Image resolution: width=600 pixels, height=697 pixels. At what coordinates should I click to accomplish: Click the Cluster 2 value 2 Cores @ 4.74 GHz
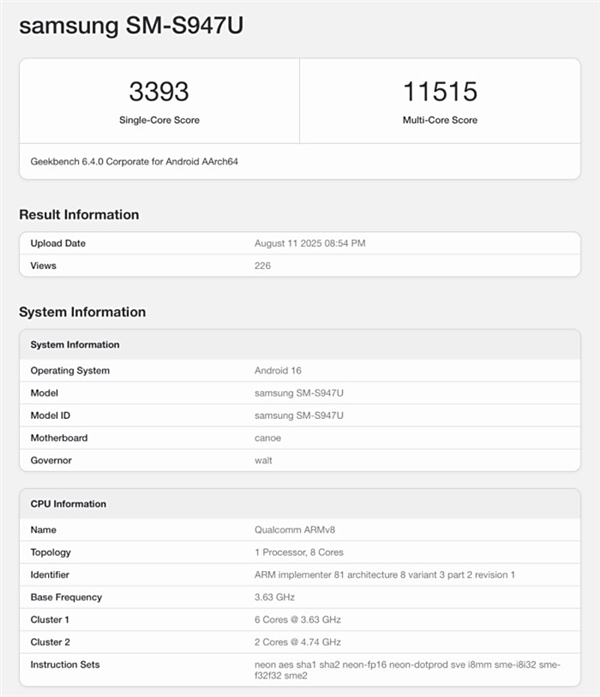(300, 642)
